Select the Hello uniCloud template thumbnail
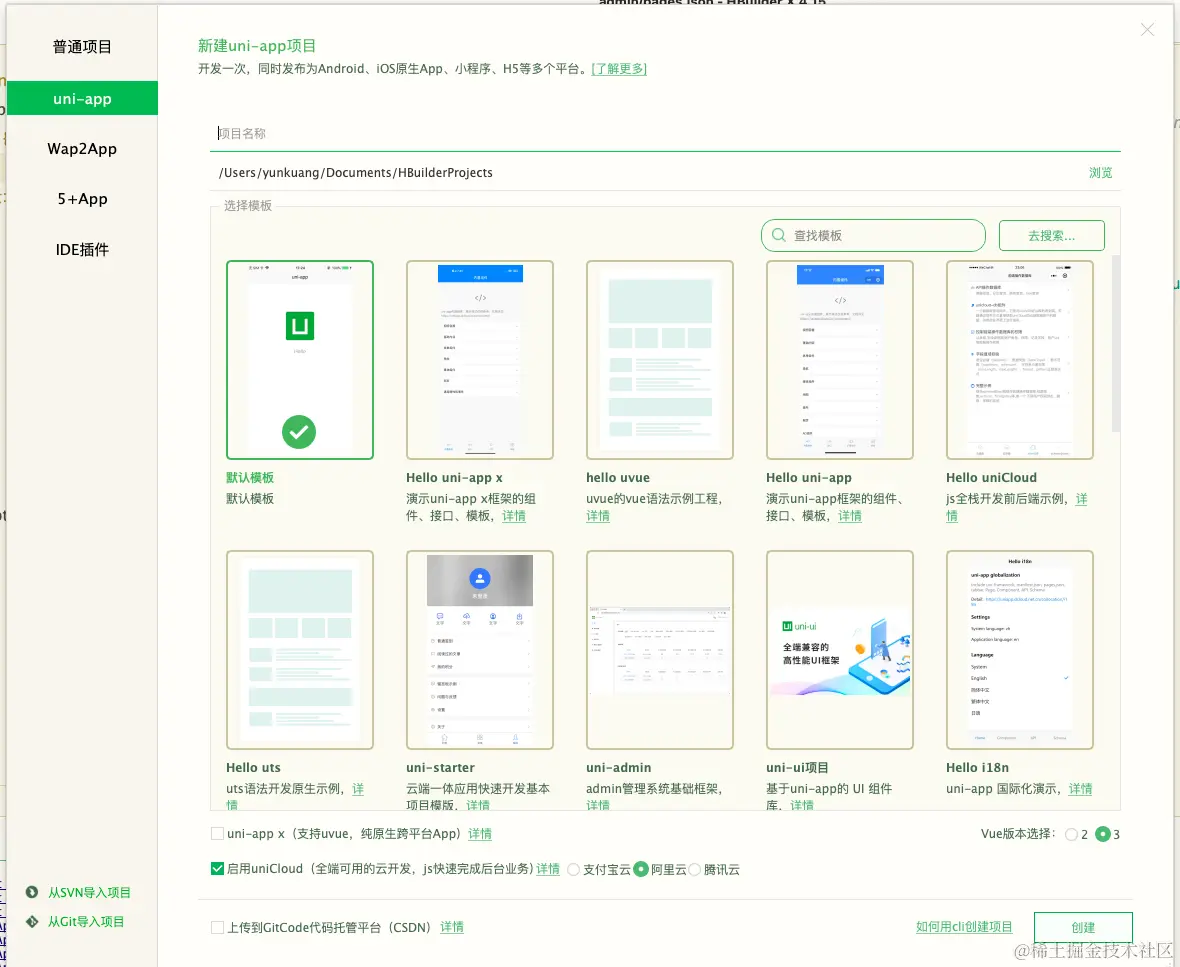Viewport: 1180px width, 967px height. point(1020,360)
